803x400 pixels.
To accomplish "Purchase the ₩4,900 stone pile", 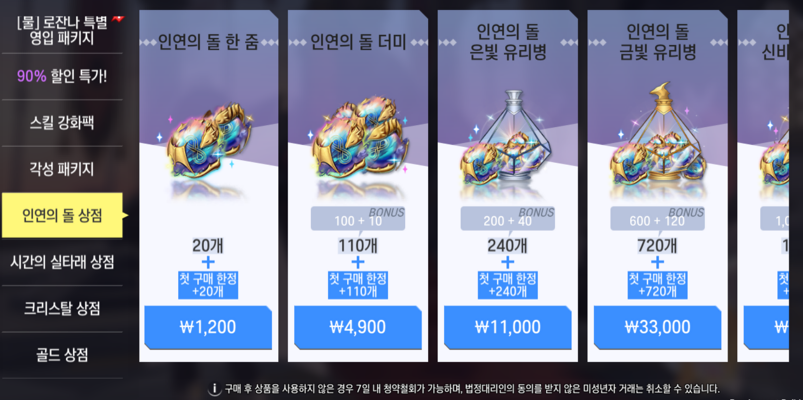I will pos(357,327).
